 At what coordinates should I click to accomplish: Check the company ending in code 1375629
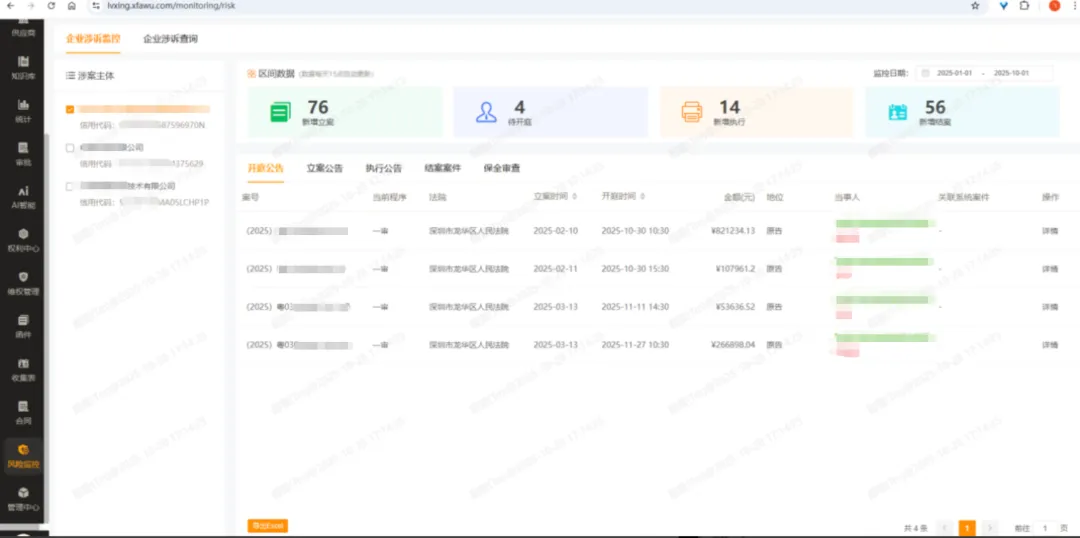click(70, 147)
